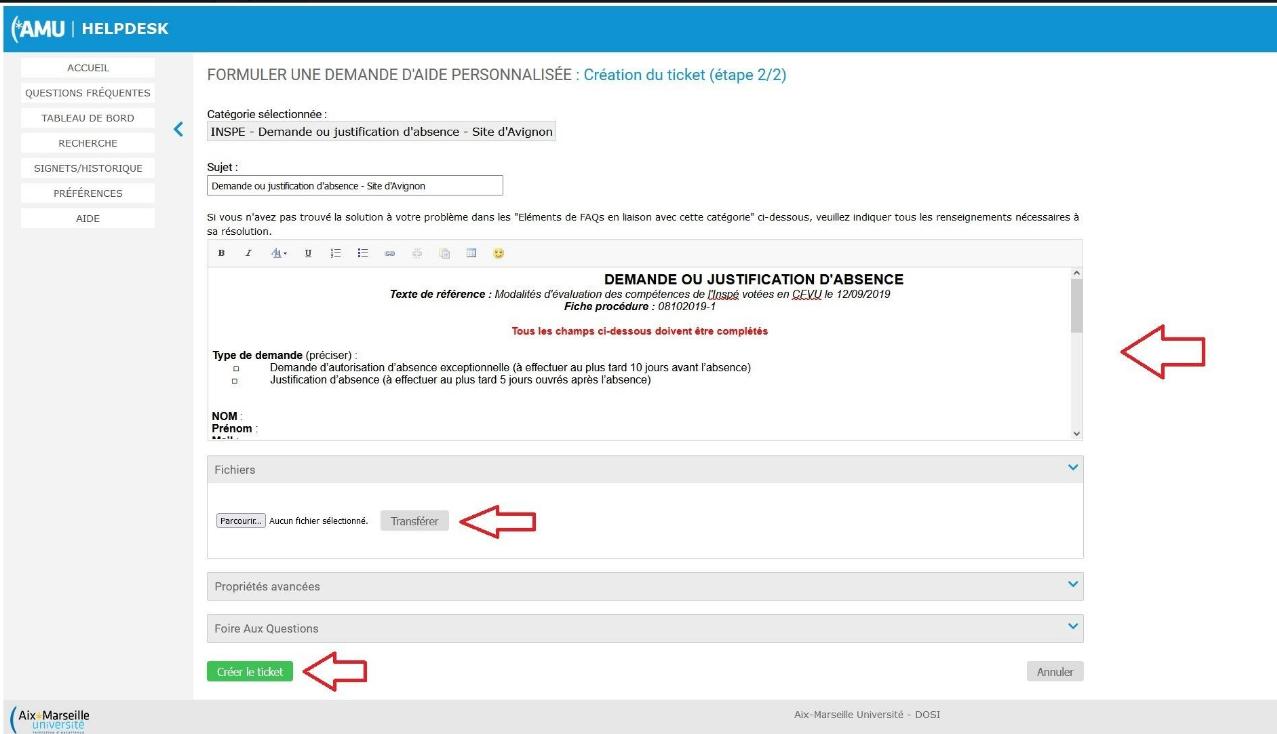Click the green Créer le ticket button
1277x734 pixels.
(x=250, y=672)
